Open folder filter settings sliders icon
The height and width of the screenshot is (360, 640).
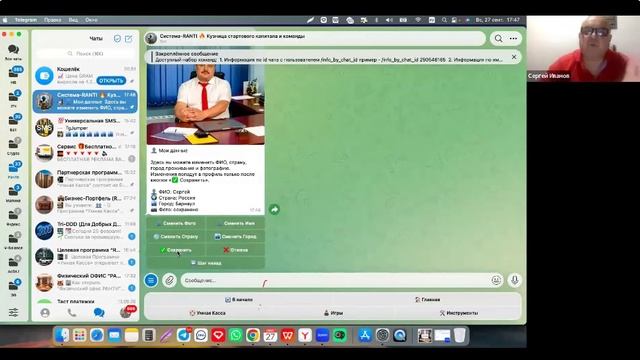13,313
